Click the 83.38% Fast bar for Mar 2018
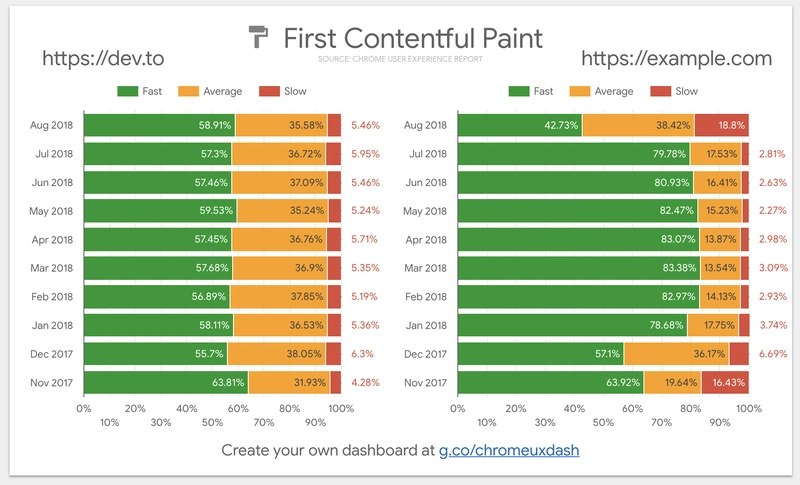Image resolution: width=800 pixels, height=485 pixels. tap(579, 268)
